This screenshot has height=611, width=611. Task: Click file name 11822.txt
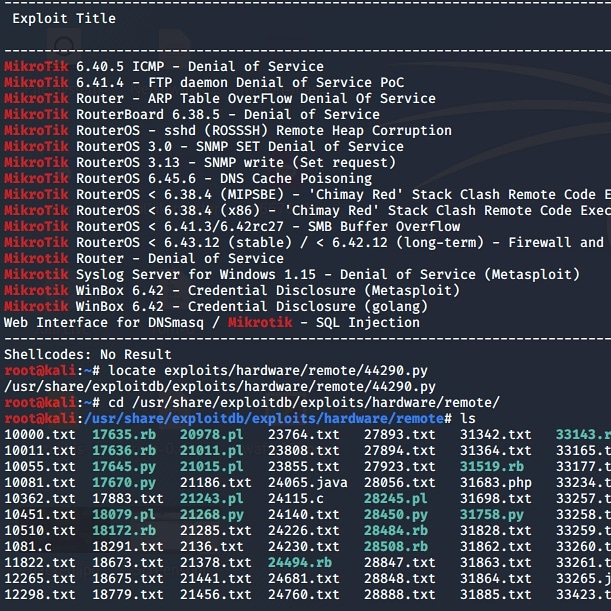(x=40, y=562)
